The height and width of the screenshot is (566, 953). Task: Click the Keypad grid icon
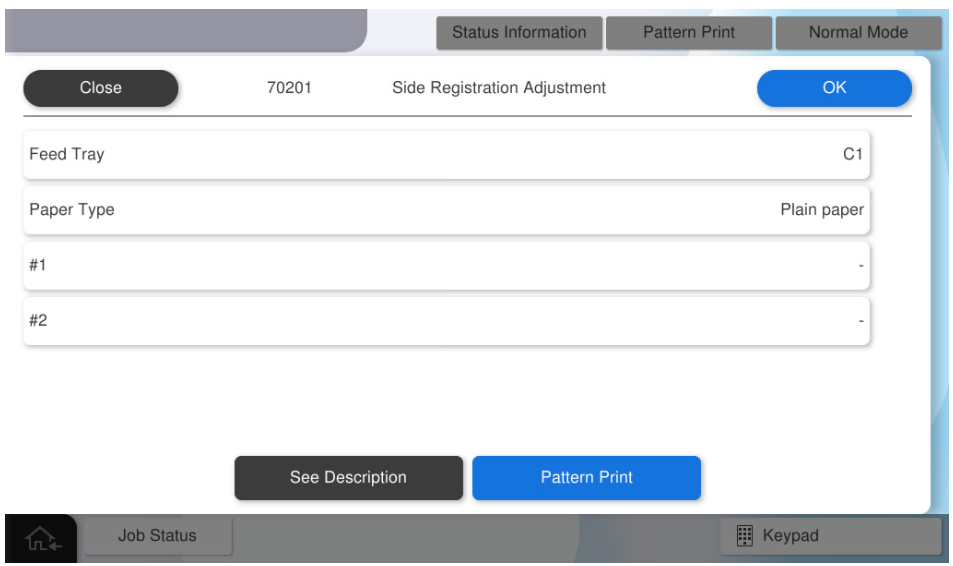click(744, 536)
